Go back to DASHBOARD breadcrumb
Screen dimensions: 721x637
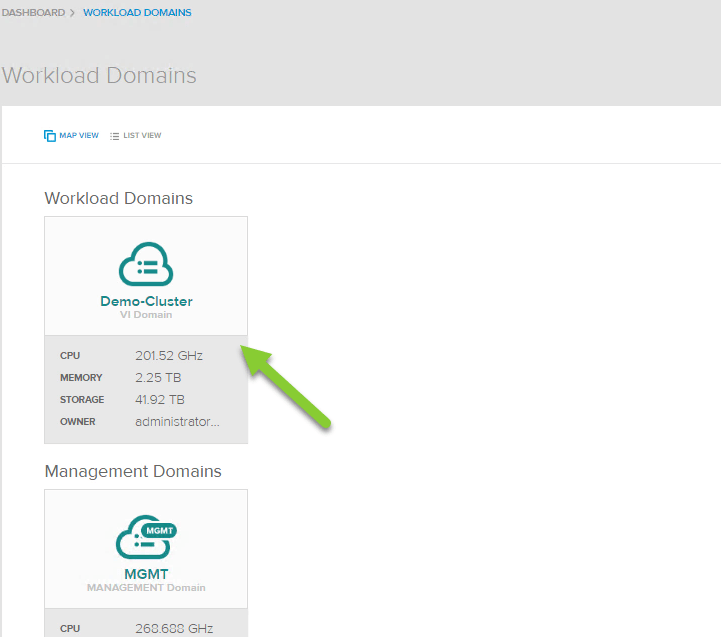[x=33, y=13]
